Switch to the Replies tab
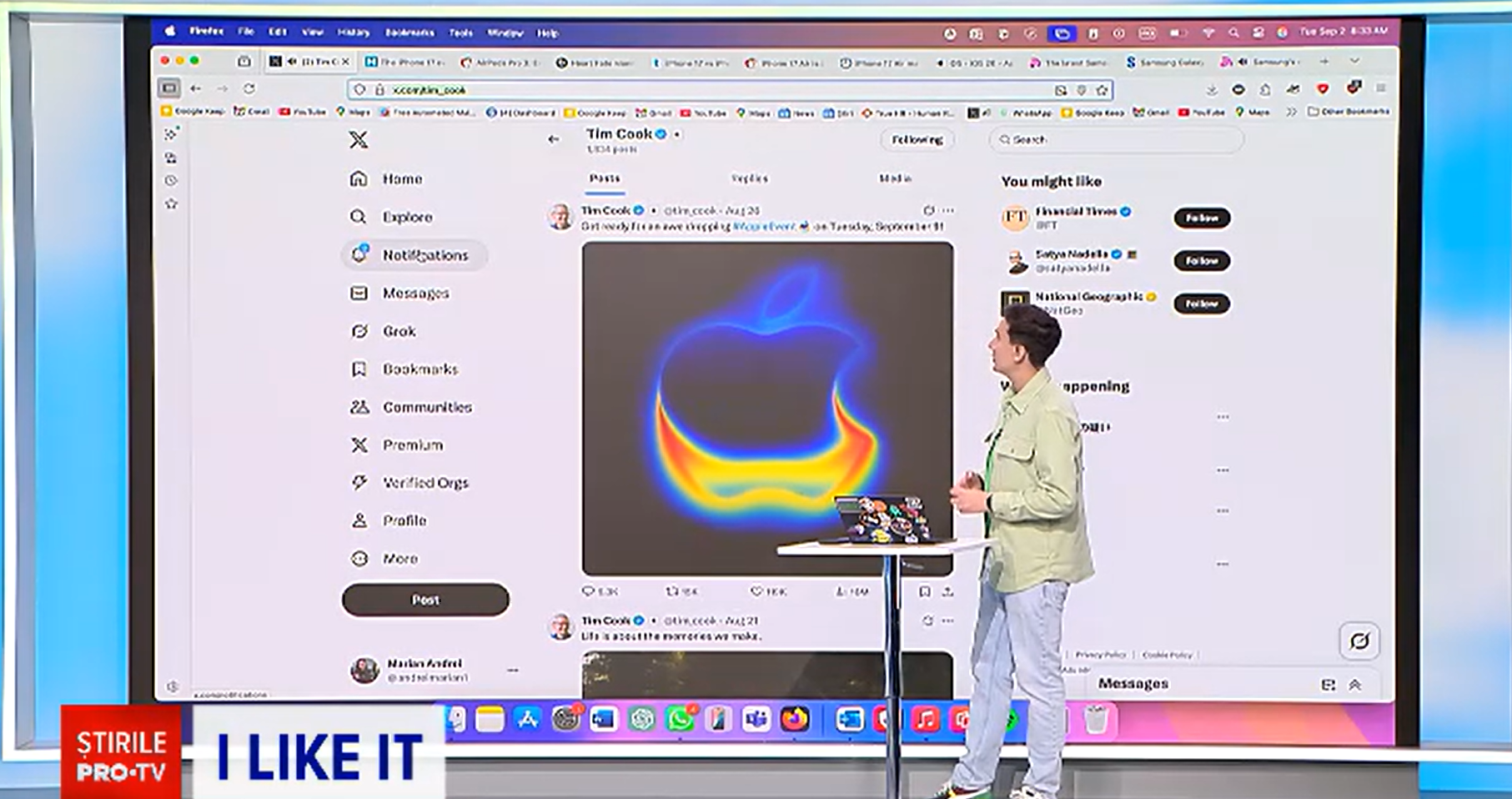Image resolution: width=1512 pixels, height=799 pixels. click(749, 178)
